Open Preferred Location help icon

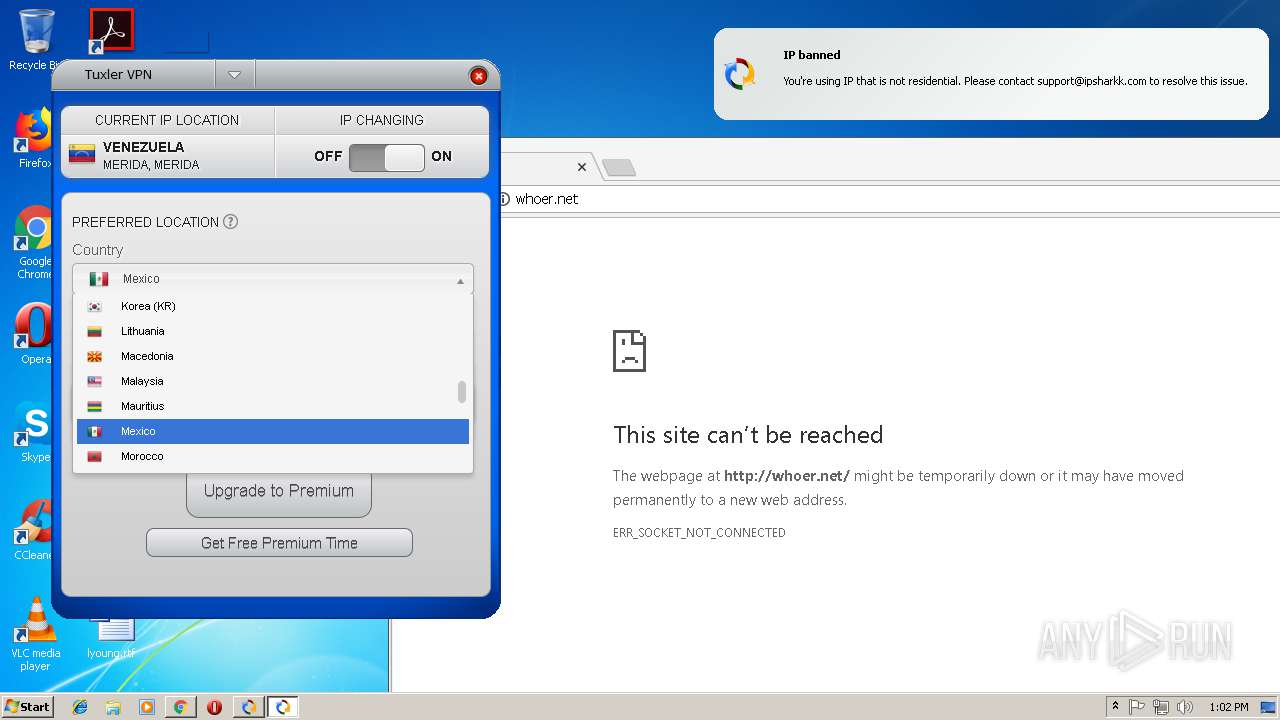click(x=230, y=222)
